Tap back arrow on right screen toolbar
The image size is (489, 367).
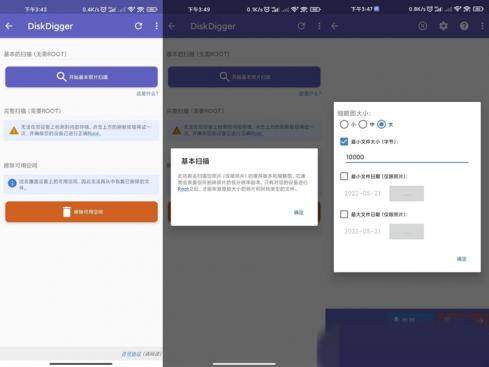pos(335,26)
